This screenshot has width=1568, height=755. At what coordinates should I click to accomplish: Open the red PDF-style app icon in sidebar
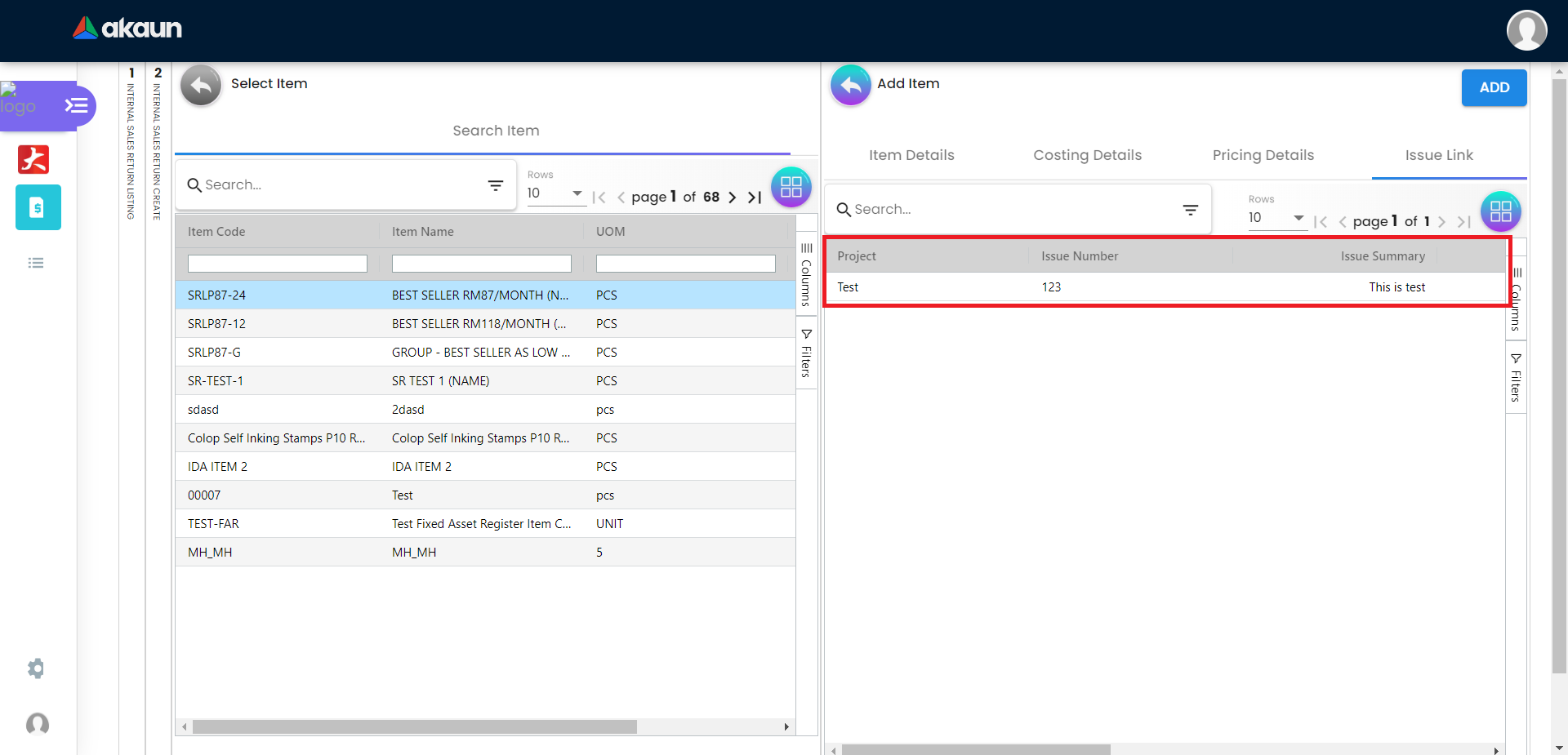tap(33, 159)
